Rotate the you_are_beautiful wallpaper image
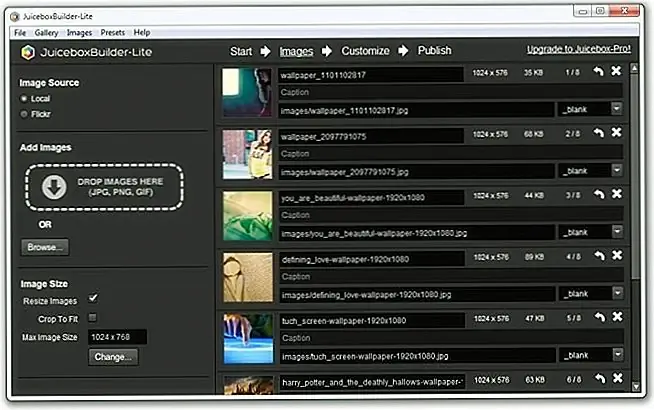654x410 pixels. coord(598,196)
